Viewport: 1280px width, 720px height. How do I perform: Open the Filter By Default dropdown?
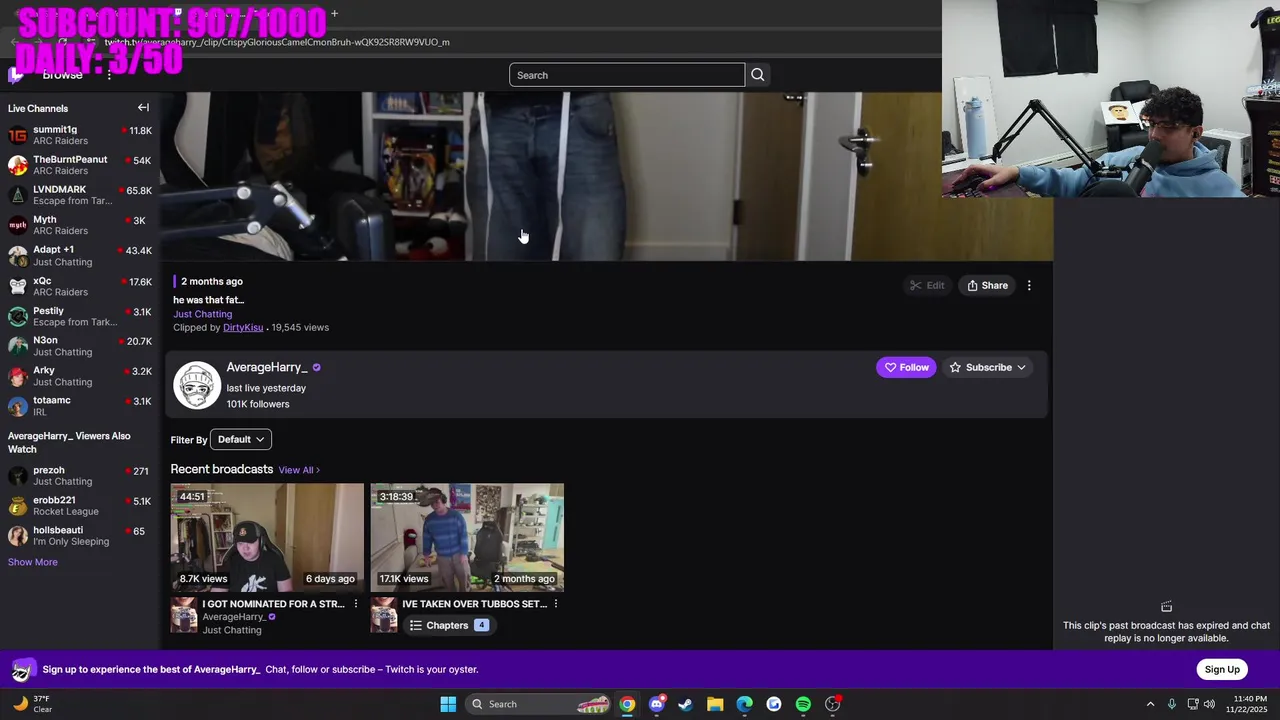(x=241, y=440)
